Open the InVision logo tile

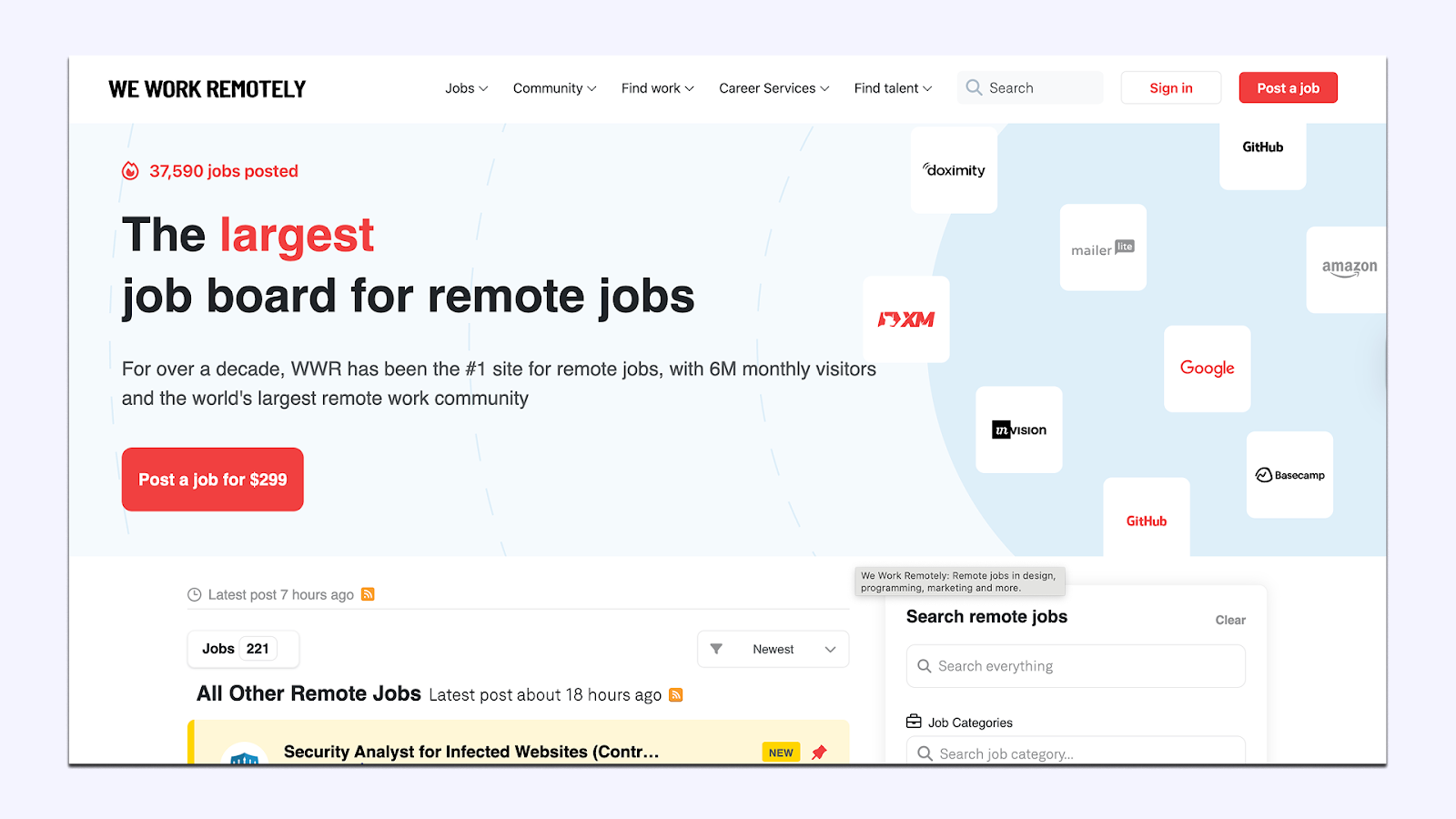click(1019, 430)
